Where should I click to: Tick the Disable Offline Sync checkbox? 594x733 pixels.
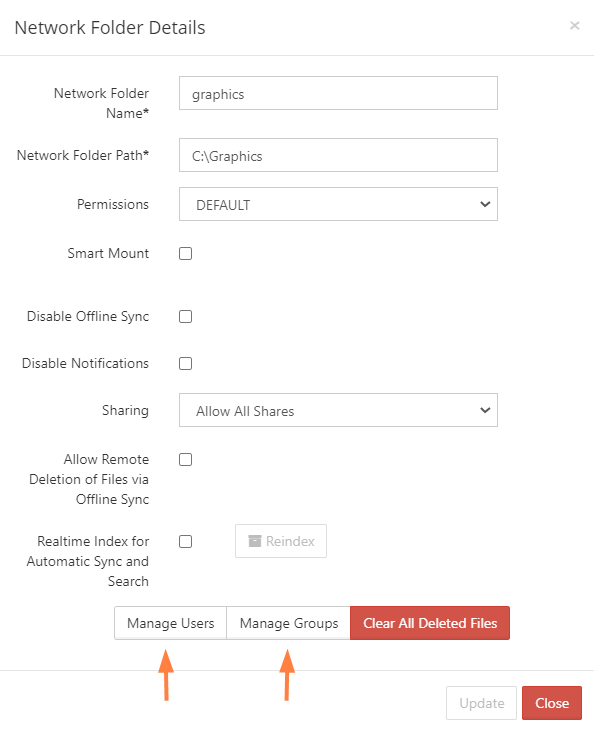186,316
